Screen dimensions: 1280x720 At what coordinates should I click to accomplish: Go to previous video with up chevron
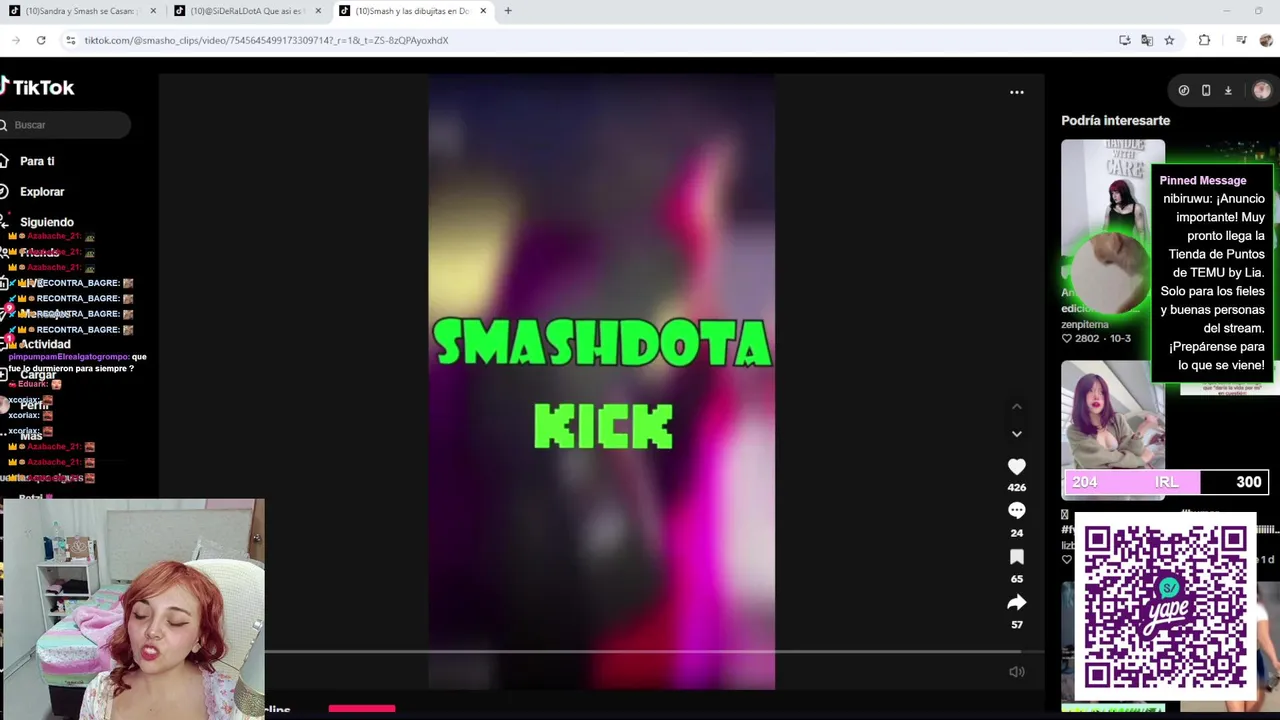point(1016,406)
